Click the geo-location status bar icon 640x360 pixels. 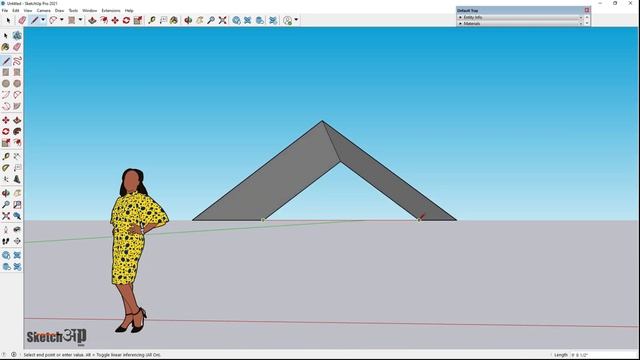[x=4, y=355]
